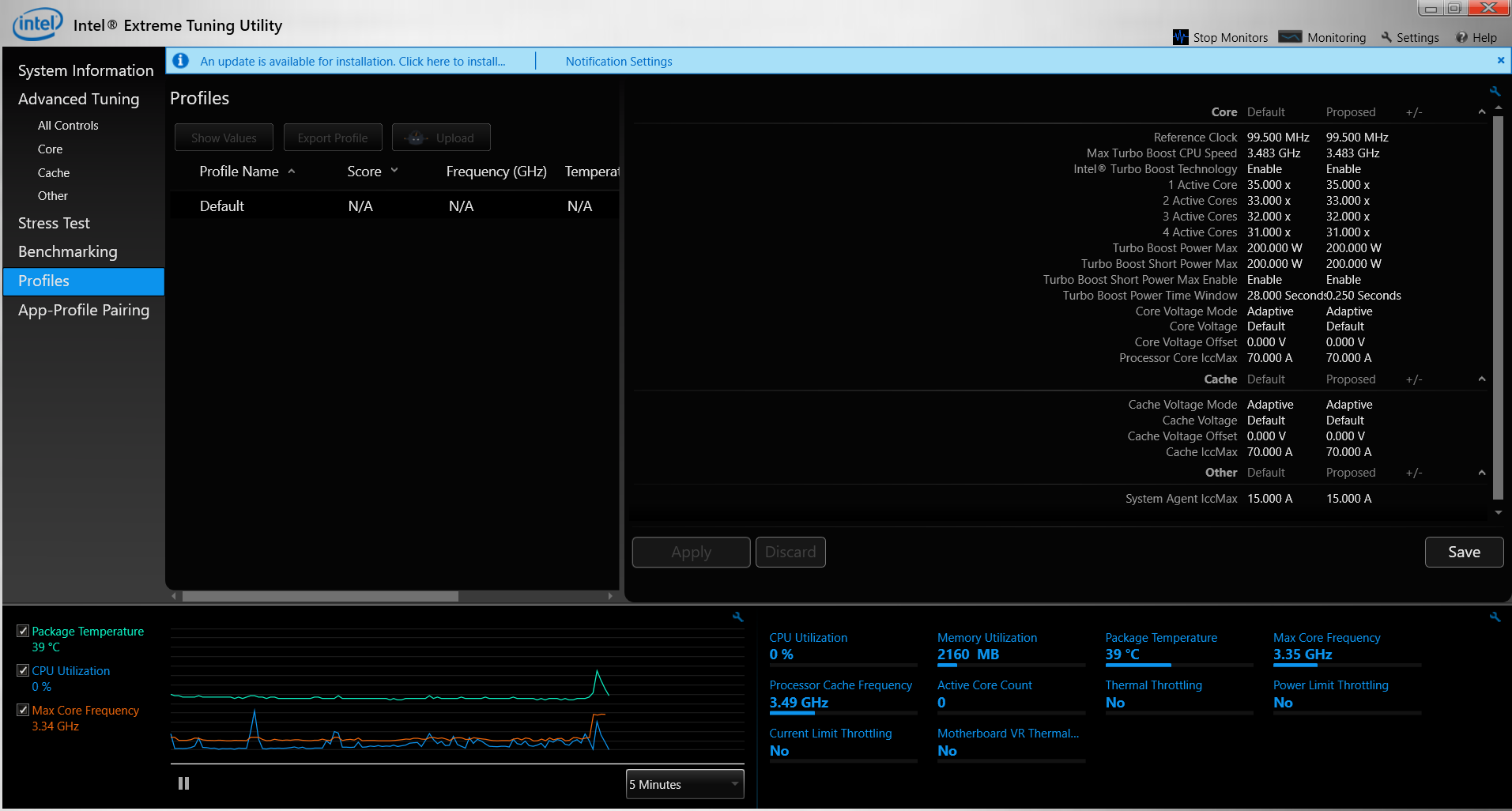
Task: Click the Apply button
Action: pos(691,553)
